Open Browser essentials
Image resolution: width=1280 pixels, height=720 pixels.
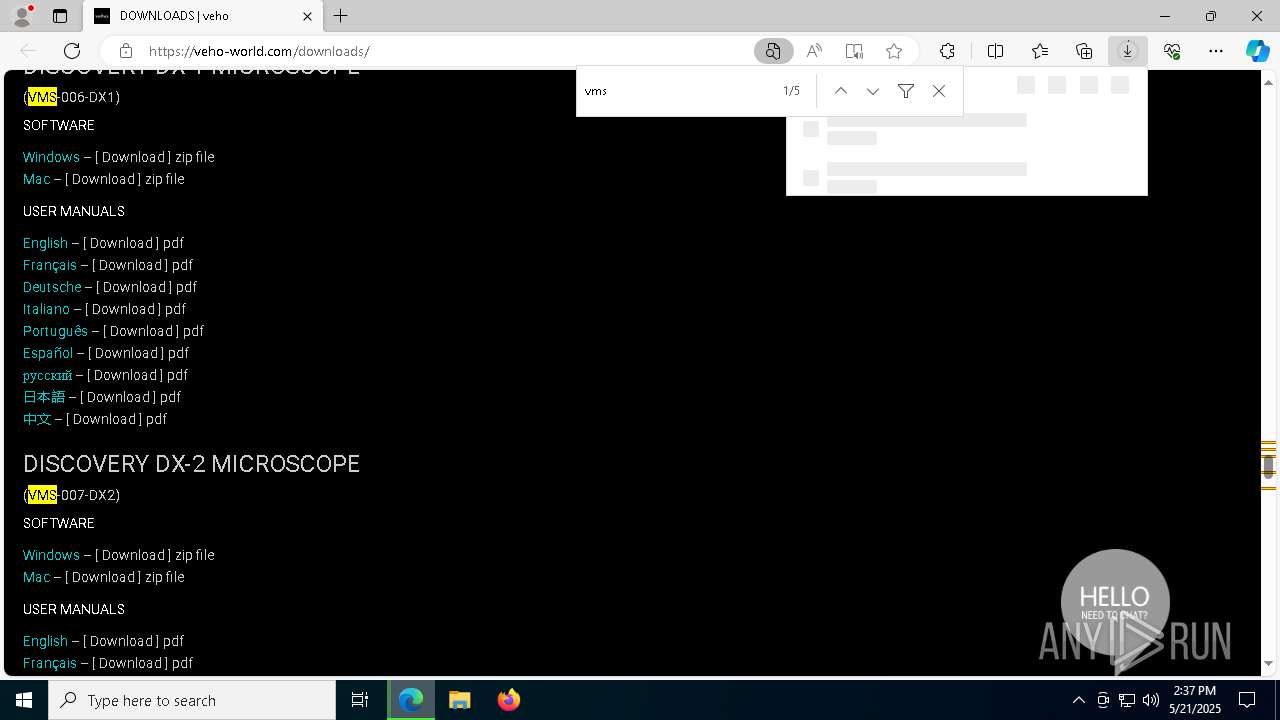[x=1172, y=51]
